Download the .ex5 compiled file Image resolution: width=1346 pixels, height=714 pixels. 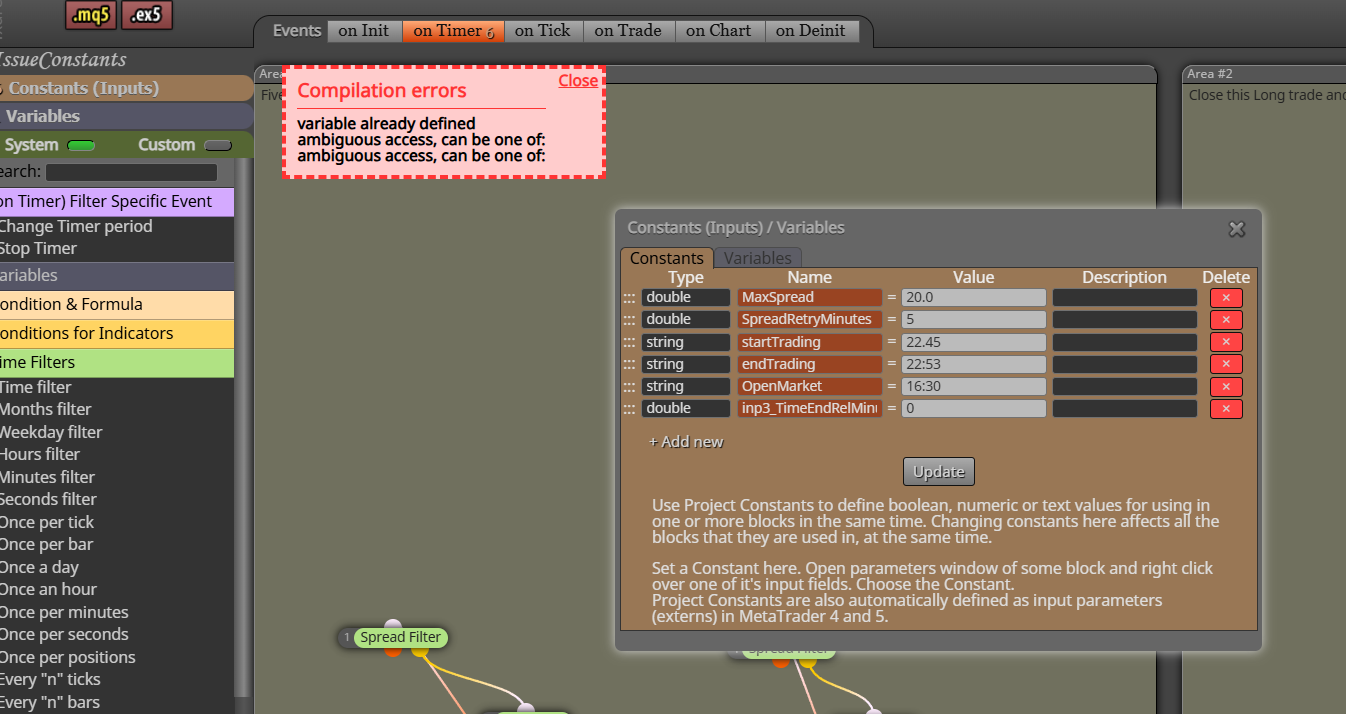[x=147, y=15]
